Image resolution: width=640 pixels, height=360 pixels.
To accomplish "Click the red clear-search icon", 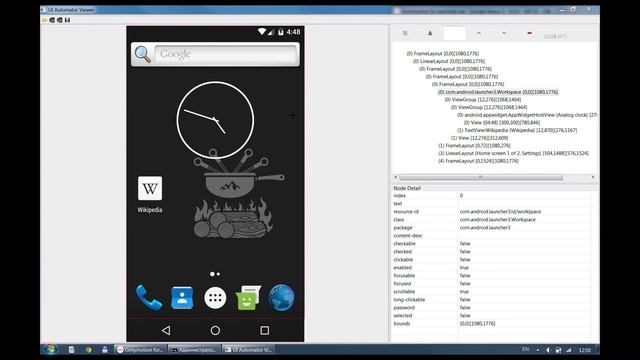I will [x=529, y=33].
